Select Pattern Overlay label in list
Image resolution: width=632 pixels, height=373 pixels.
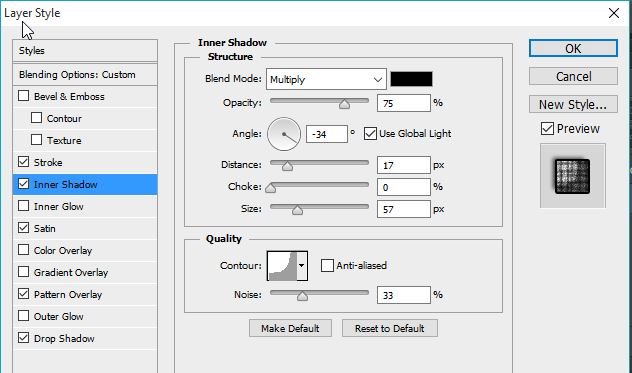click(68, 294)
